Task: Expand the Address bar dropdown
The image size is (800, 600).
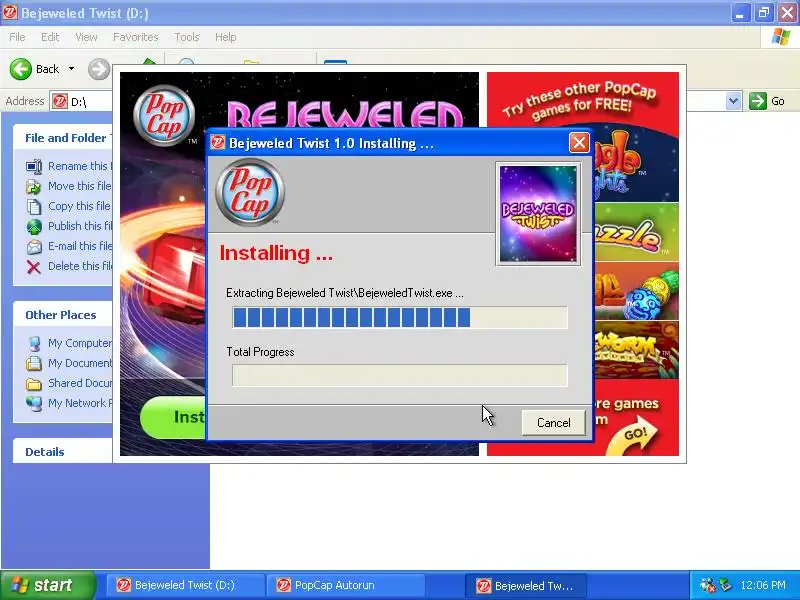Action: tap(734, 101)
